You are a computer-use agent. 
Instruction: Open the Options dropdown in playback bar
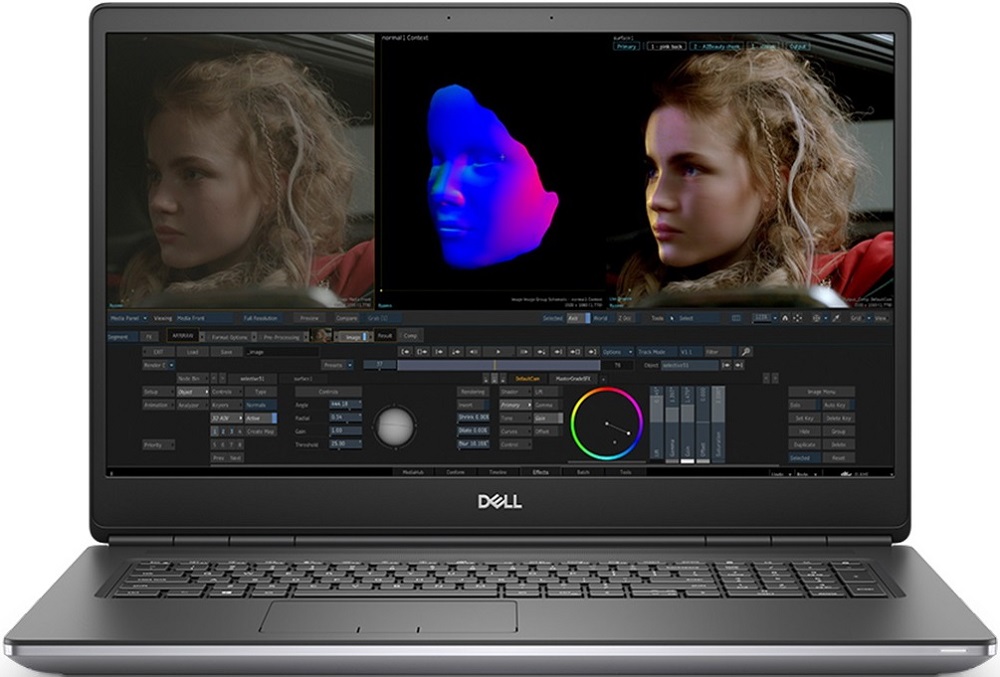point(616,352)
